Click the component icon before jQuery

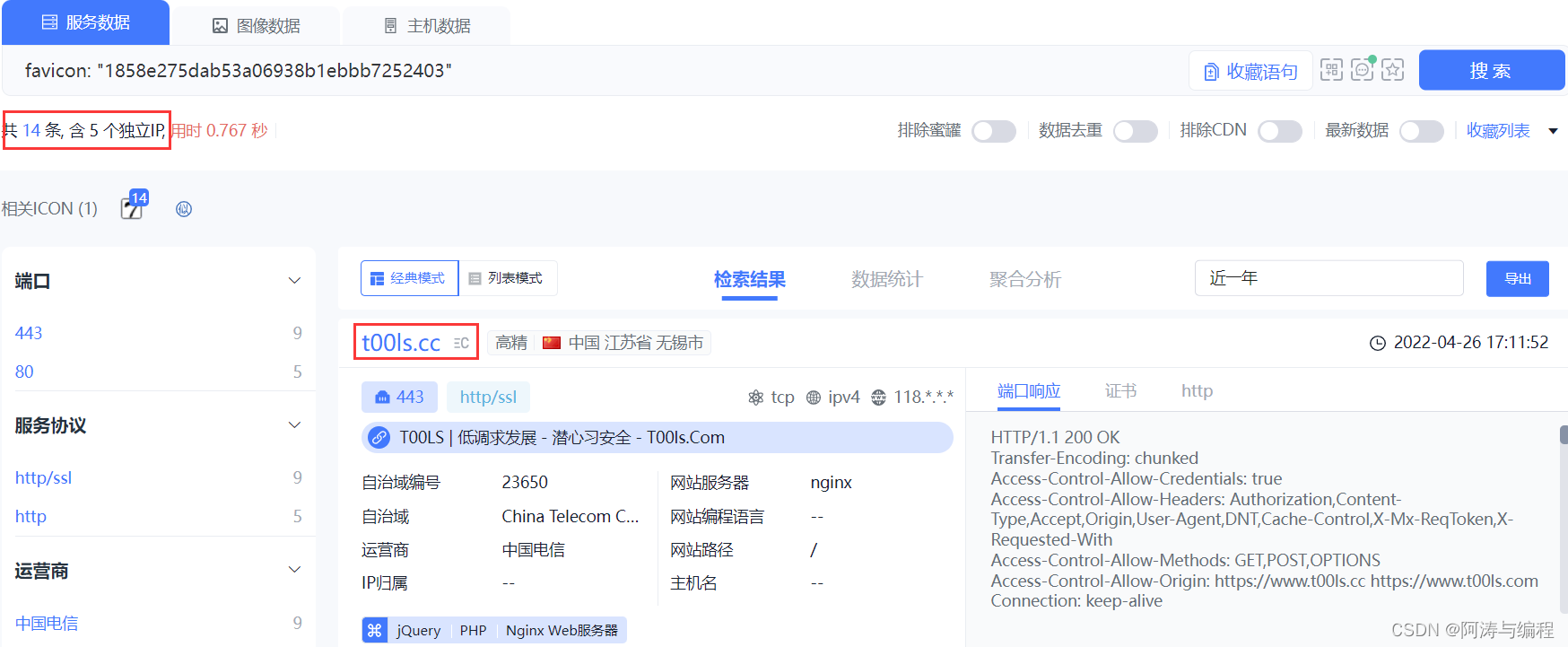pyautogui.click(x=375, y=630)
